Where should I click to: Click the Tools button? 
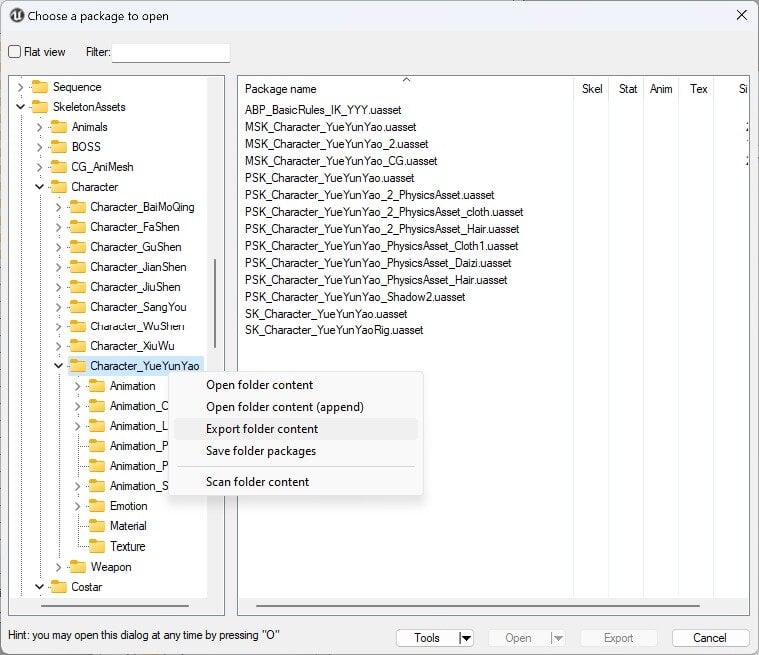click(427, 638)
